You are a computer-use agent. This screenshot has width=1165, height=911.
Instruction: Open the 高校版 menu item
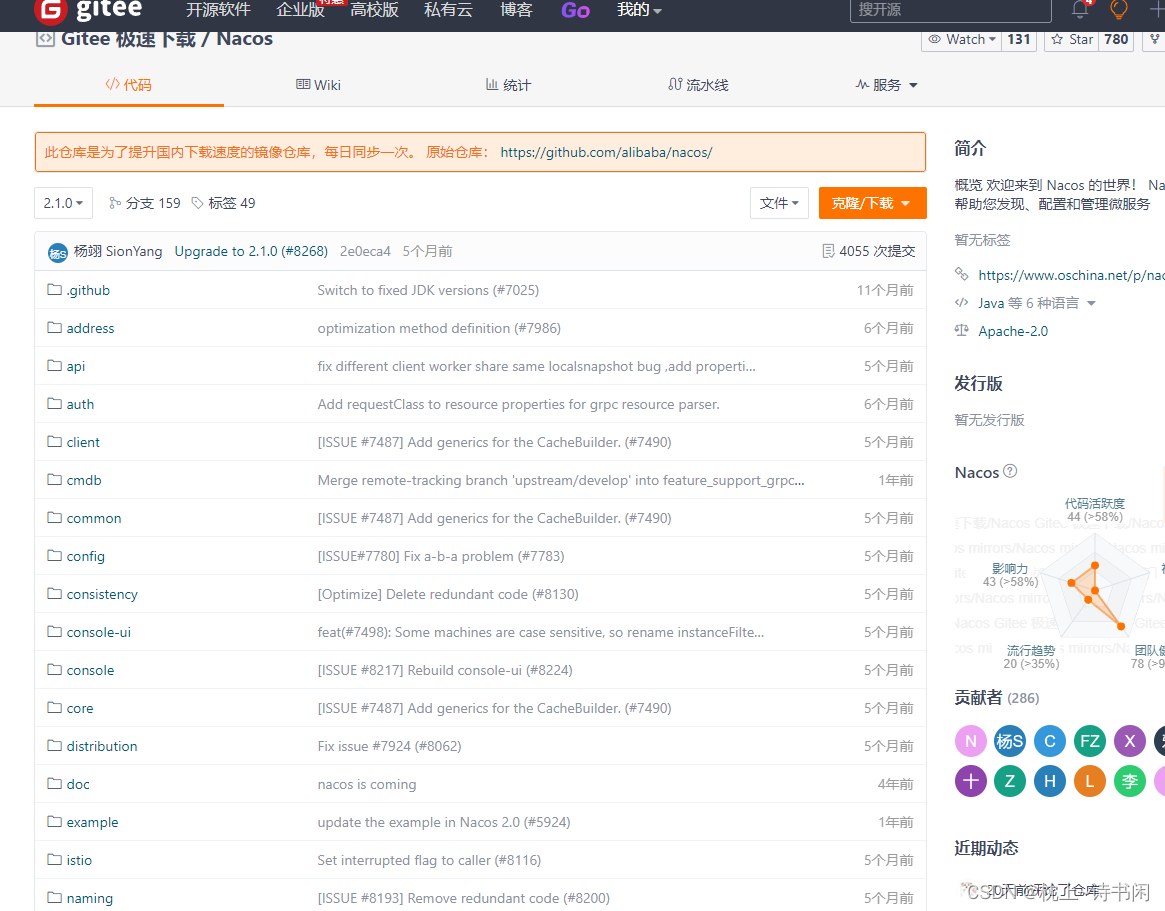[374, 10]
